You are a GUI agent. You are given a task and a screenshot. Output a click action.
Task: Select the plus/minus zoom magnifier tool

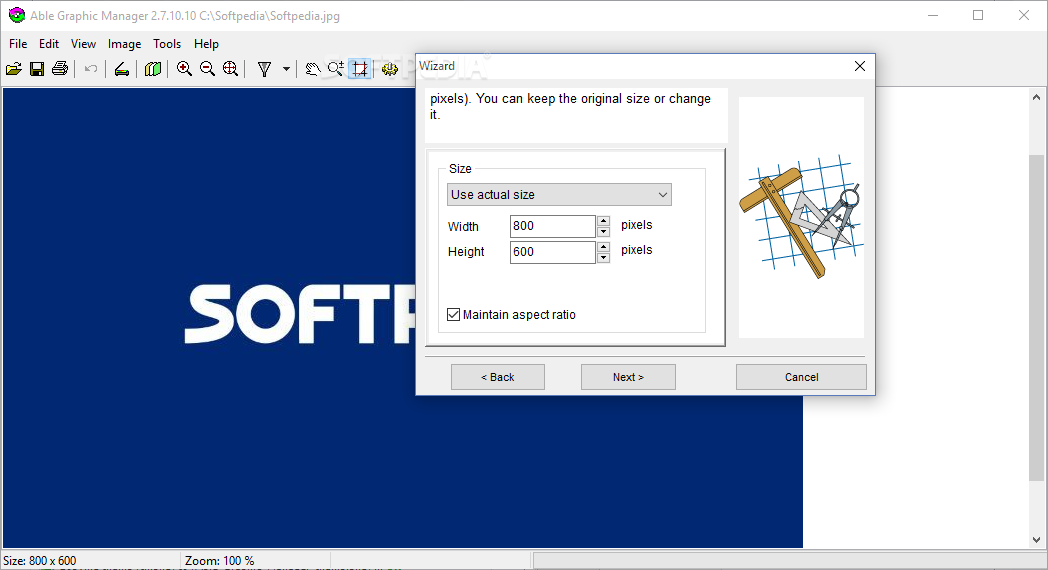tap(336, 69)
